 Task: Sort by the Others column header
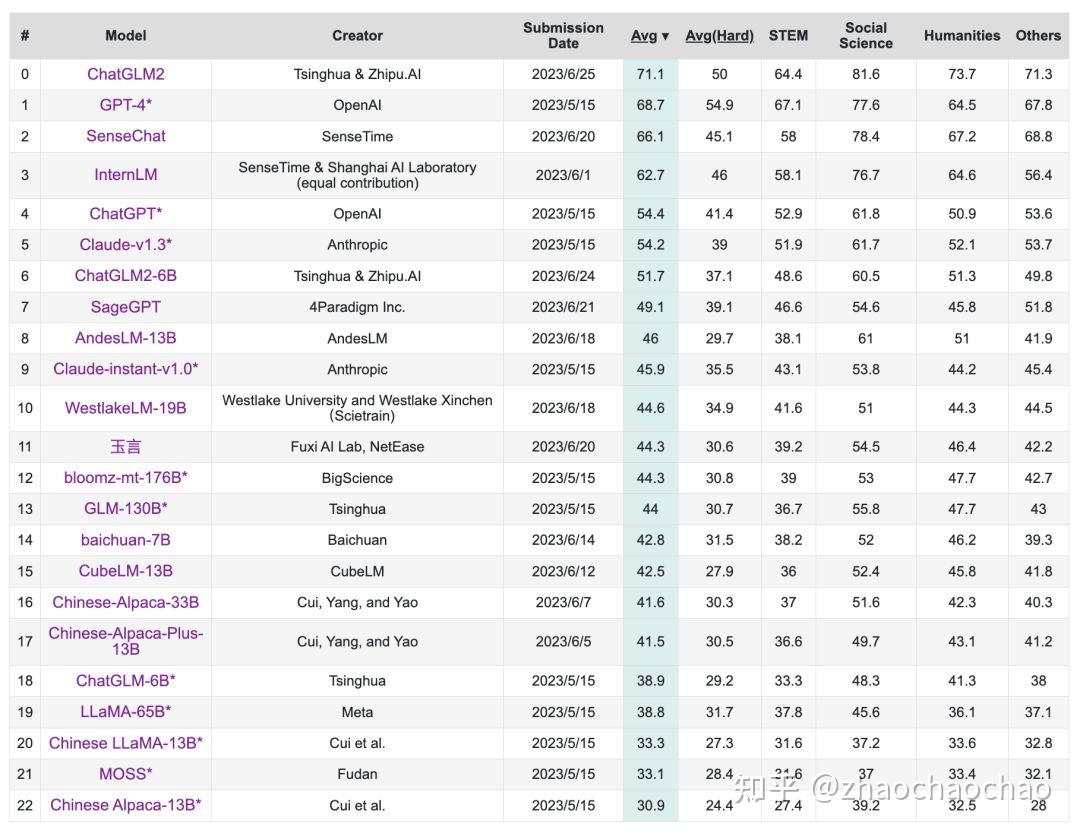coord(1038,35)
